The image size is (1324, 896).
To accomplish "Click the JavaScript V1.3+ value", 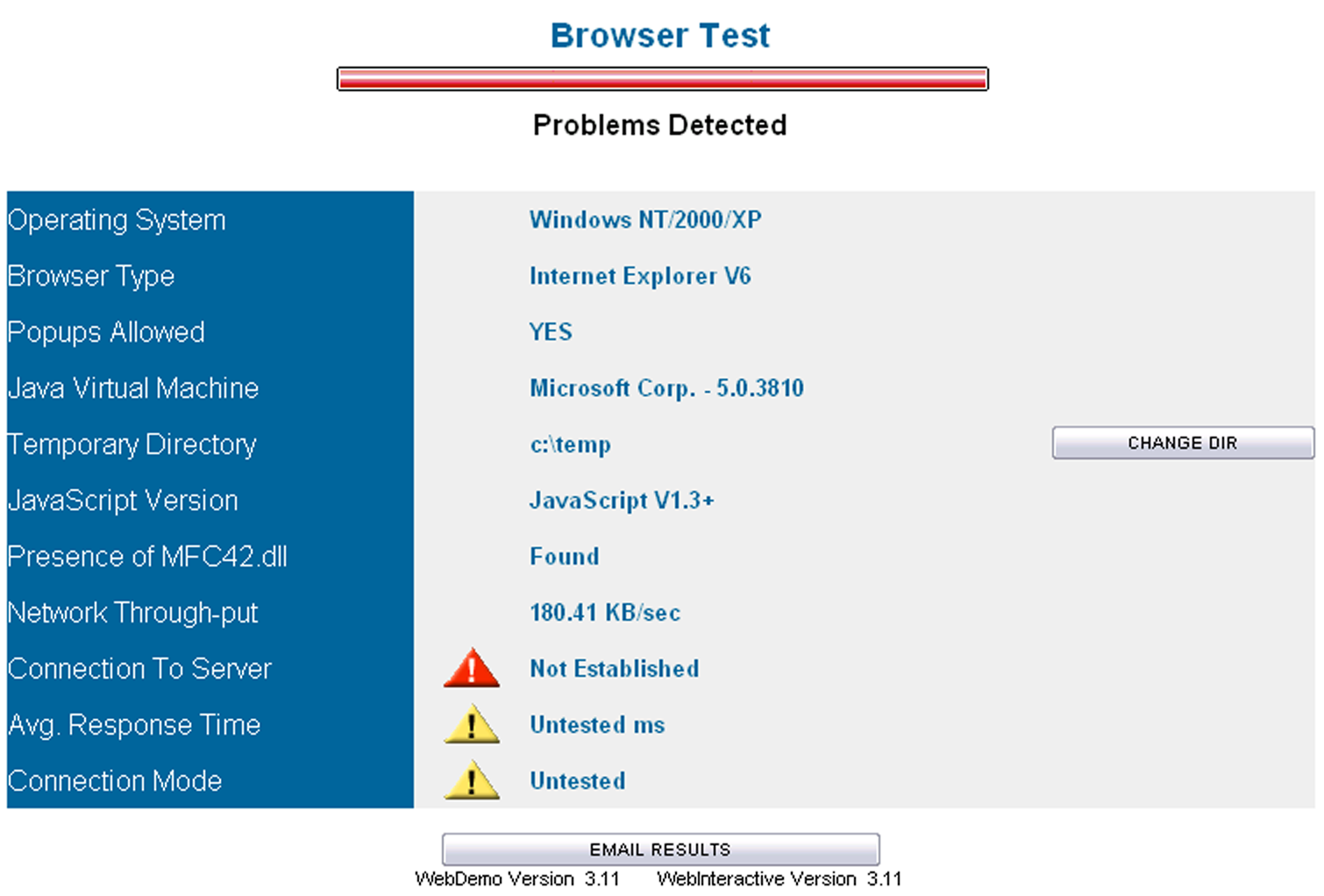I will pos(622,501).
